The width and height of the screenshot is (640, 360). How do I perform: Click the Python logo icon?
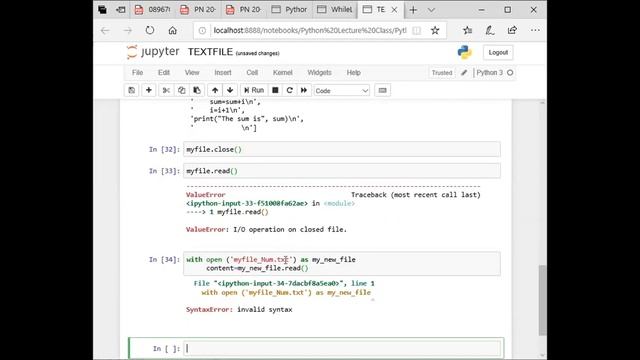[x=464, y=52]
